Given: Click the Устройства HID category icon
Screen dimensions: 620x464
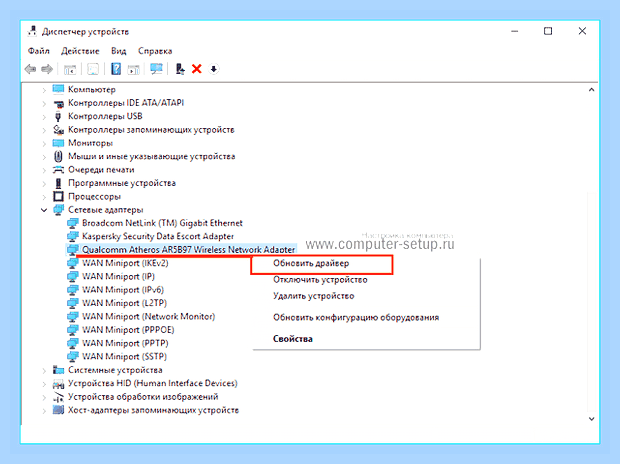Looking at the screenshot, I should [x=58, y=383].
